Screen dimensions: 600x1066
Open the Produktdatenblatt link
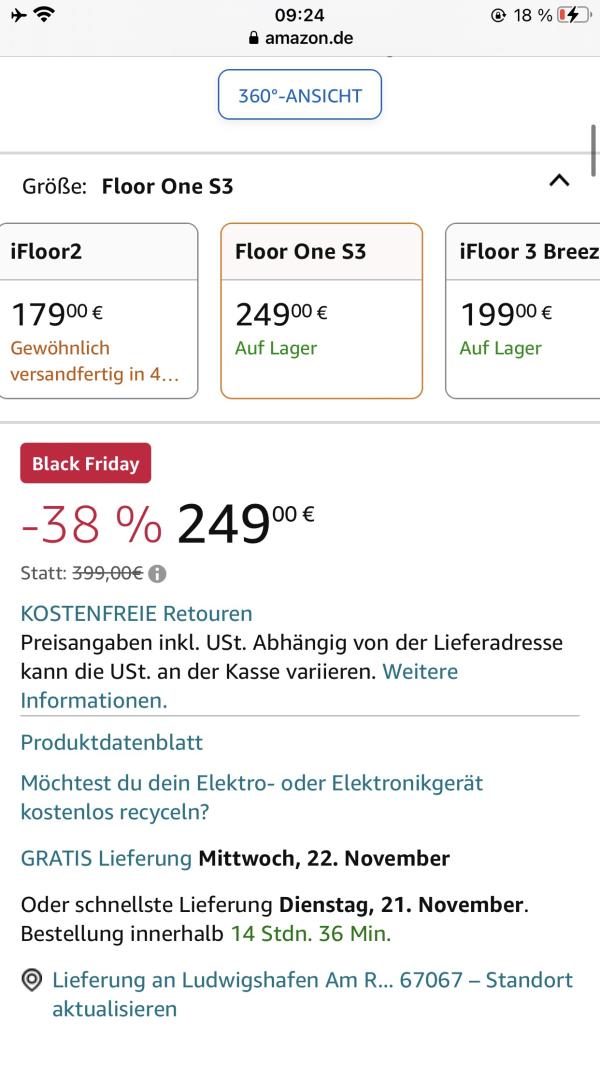pyautogui.click(x=112, y=742)
